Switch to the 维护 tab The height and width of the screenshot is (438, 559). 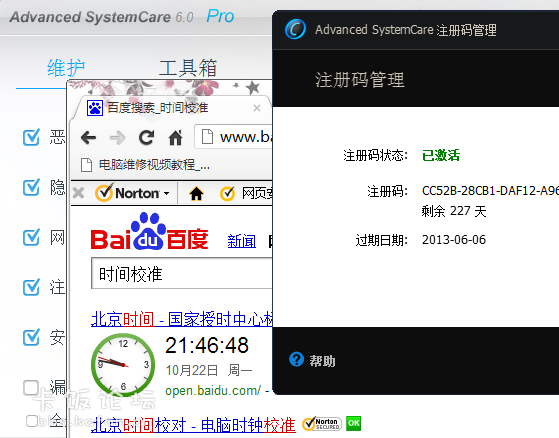[x=66, y=68]
